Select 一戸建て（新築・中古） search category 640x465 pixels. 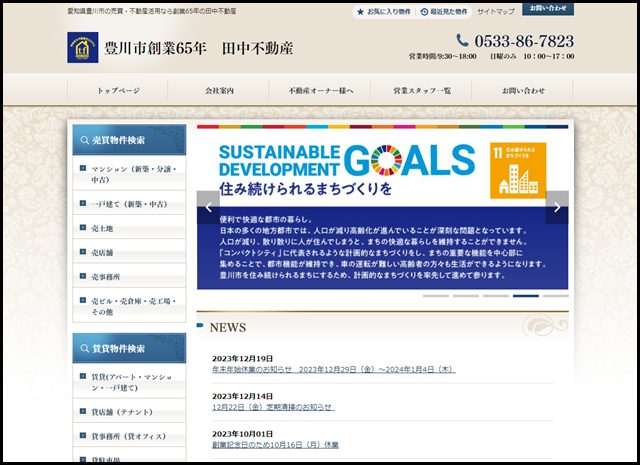click(x=129, y=204)
